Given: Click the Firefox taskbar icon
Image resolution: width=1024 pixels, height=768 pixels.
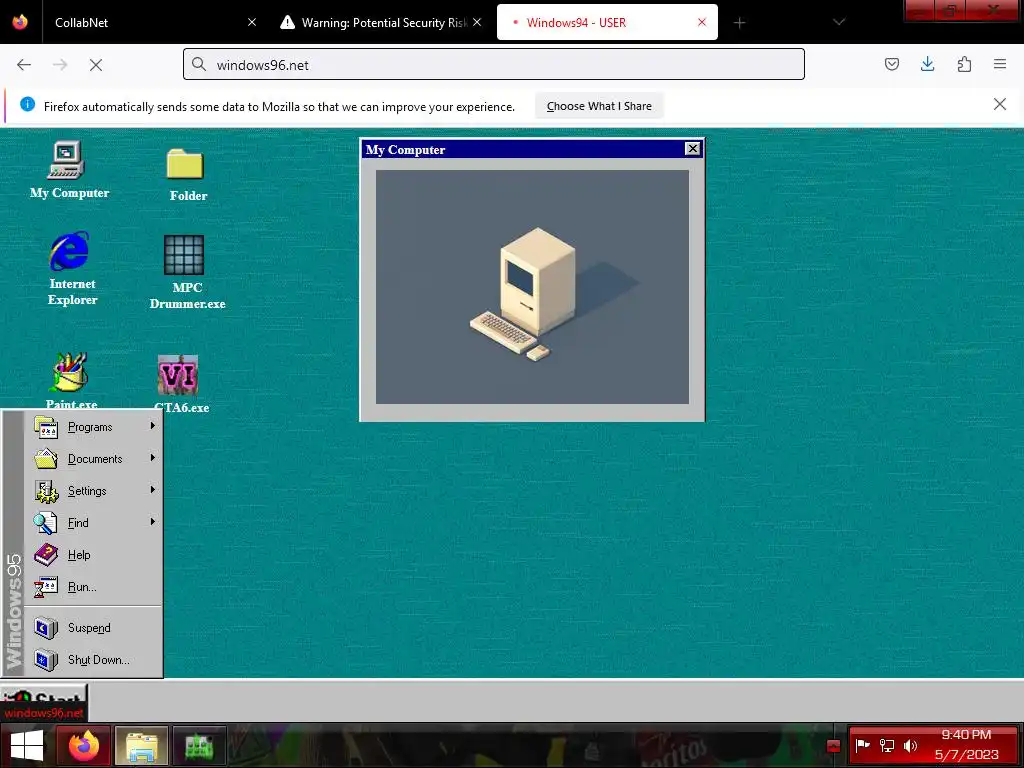Looking at the screenshot, I should click(x=84, y=746).
